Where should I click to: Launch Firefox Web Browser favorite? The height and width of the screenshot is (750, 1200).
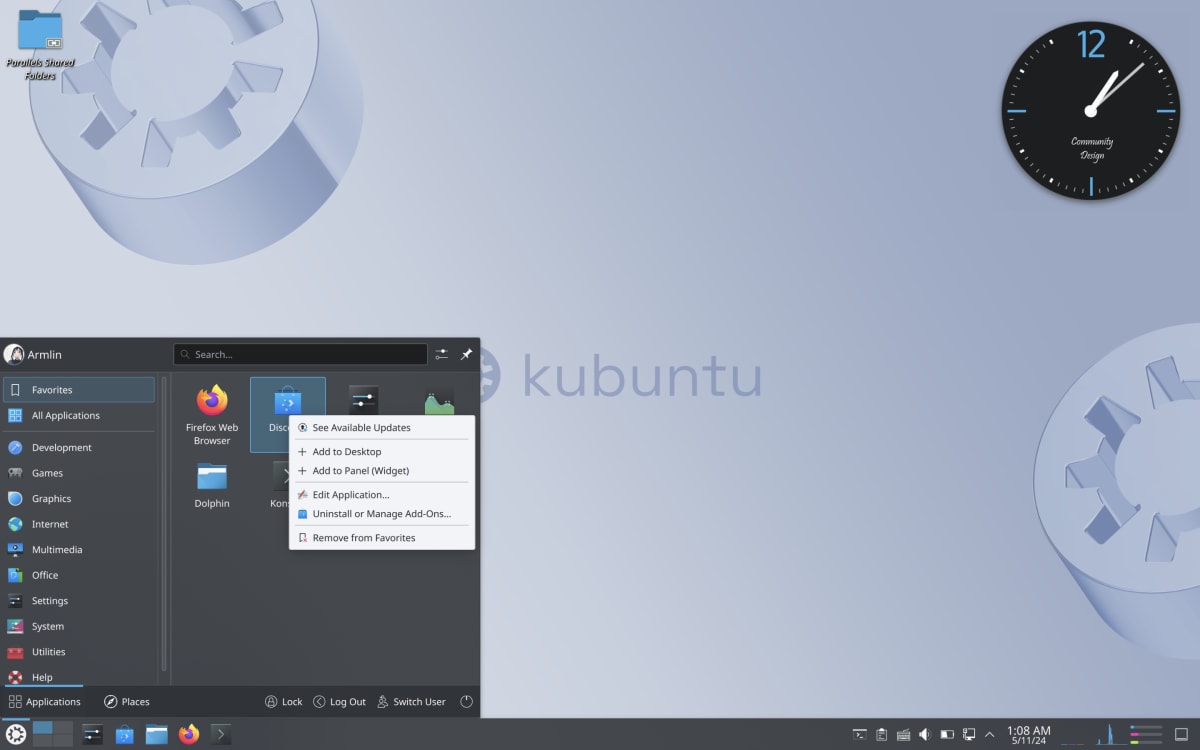pyautogui.click(x=212, y=414)
